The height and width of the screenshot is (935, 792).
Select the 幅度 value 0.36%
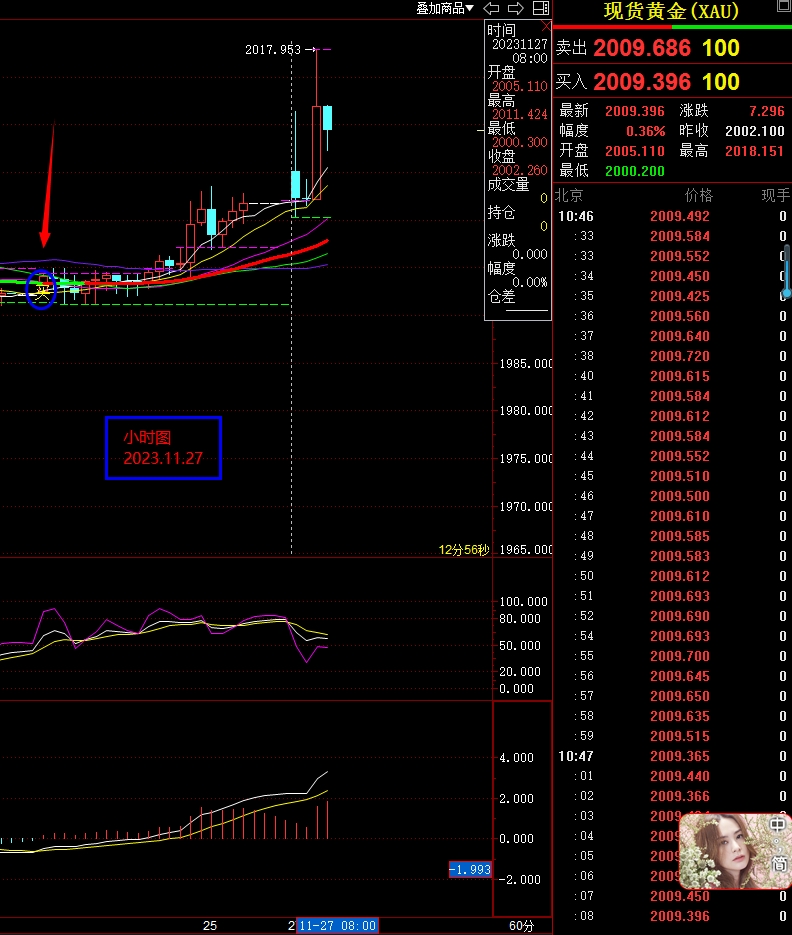click(645, 131)
